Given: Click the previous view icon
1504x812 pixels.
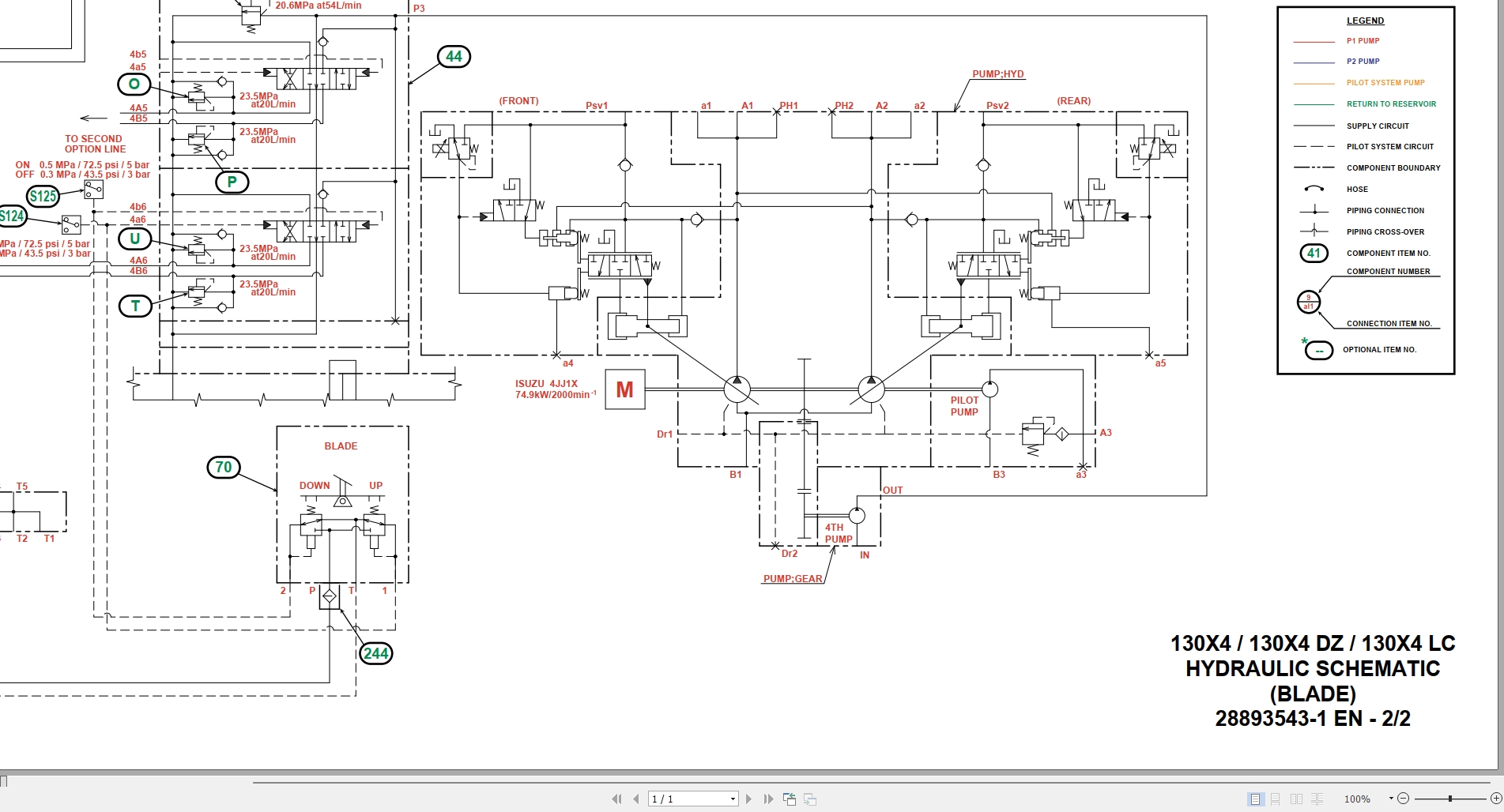Looking at the screenshot, I should [x=790, y=799].
